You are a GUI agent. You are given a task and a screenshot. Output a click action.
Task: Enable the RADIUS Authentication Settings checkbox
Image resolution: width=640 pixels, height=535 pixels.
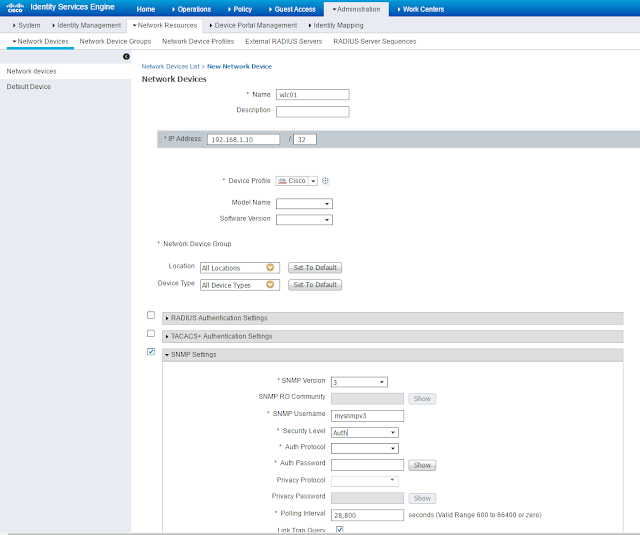tap(151, 315)
